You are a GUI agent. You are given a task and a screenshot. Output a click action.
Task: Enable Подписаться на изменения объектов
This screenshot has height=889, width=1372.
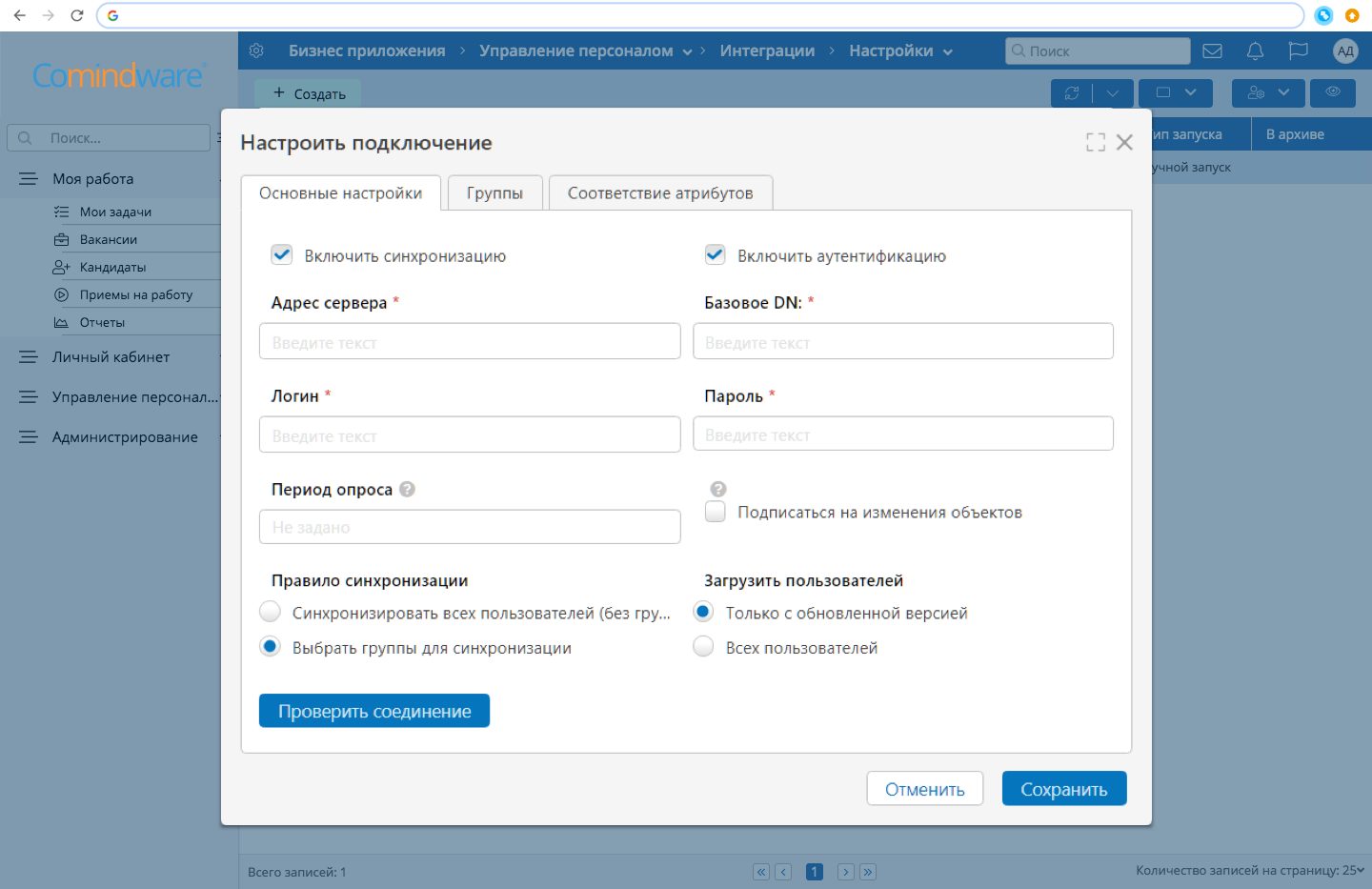715,511
